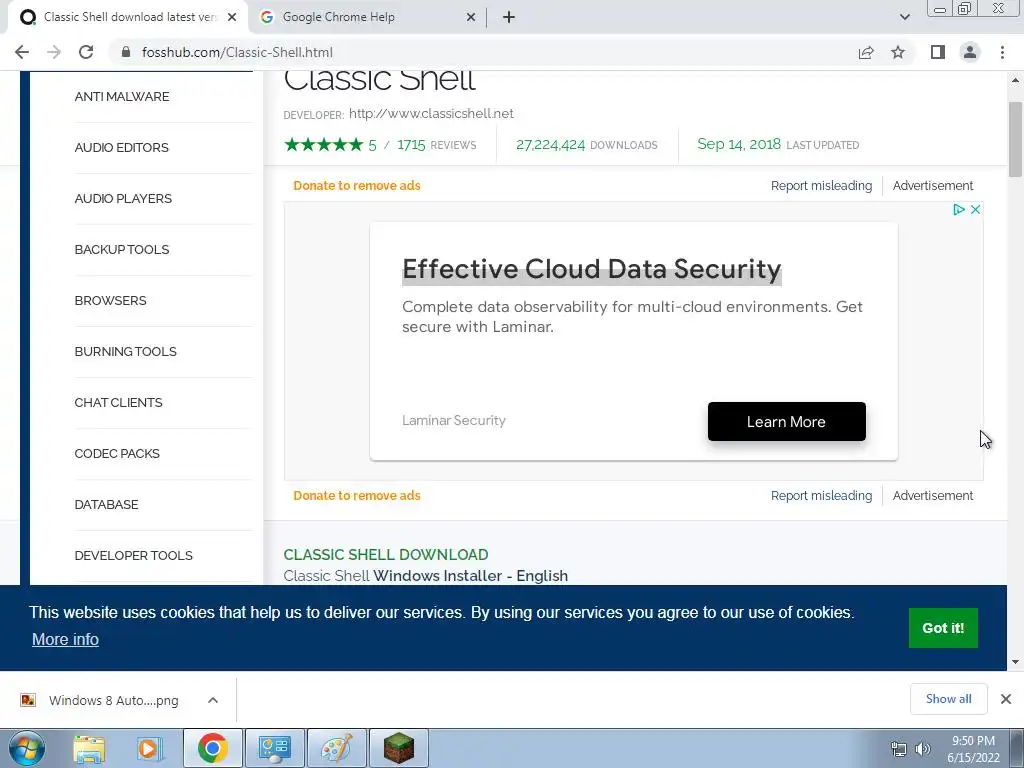The width and height of the screenshot is (1024, 768).
Task: Open the Windows Start orb
Action: click(x=26, y=748)
